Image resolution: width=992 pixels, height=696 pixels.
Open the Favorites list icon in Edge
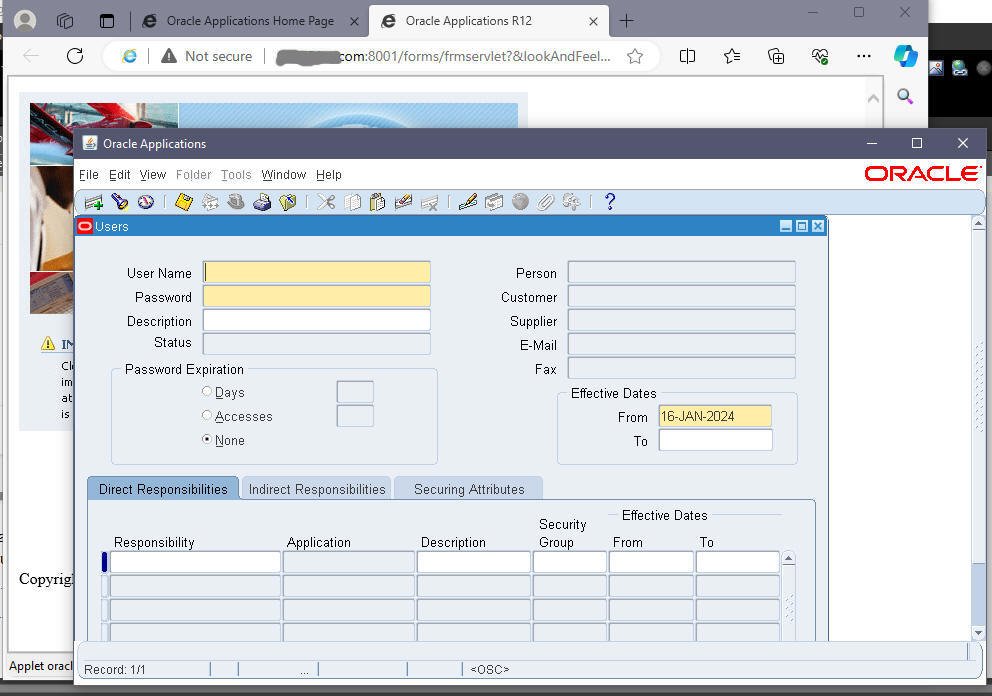click(x=732, y=56)
